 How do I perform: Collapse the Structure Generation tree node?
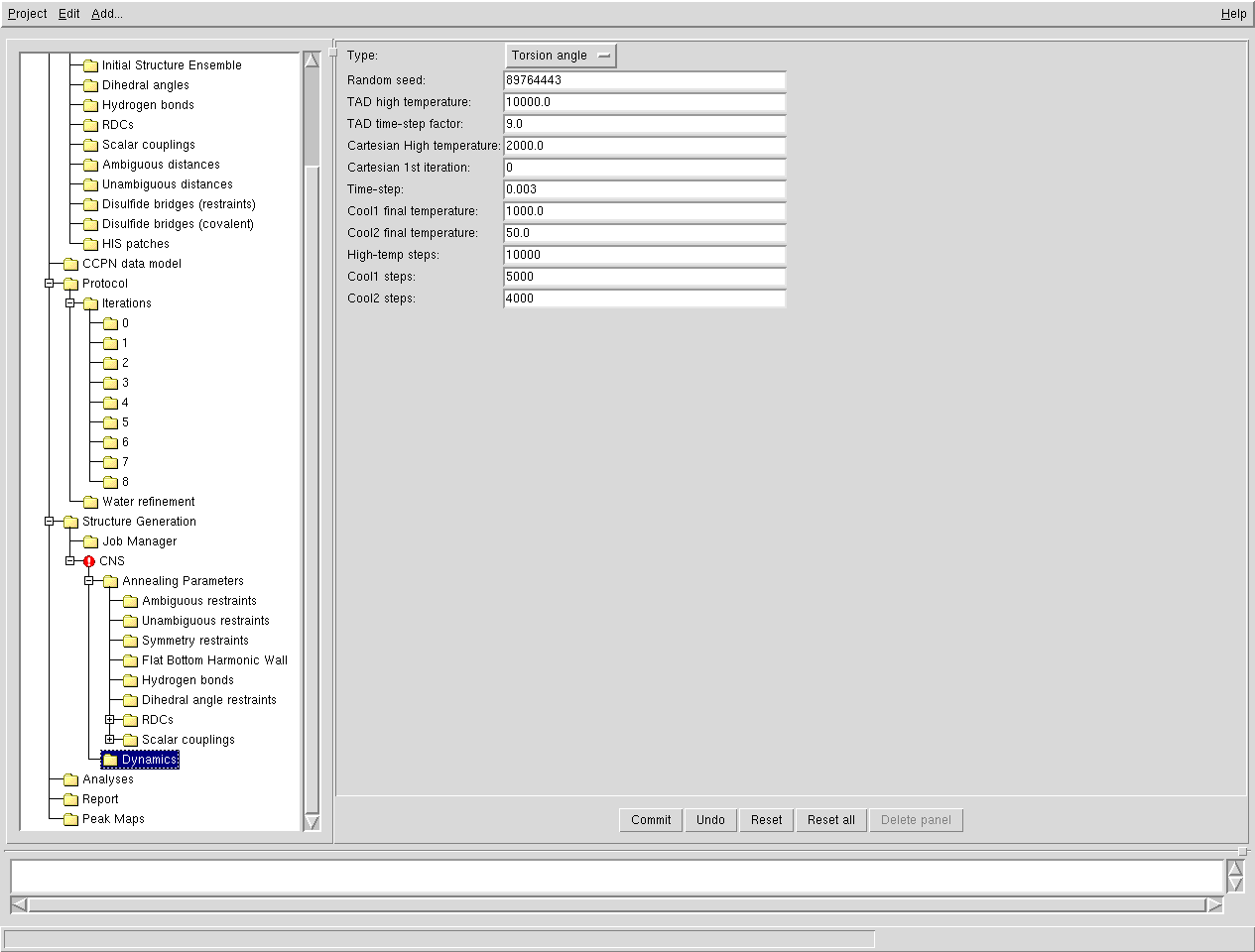click(x=50, y=522)
